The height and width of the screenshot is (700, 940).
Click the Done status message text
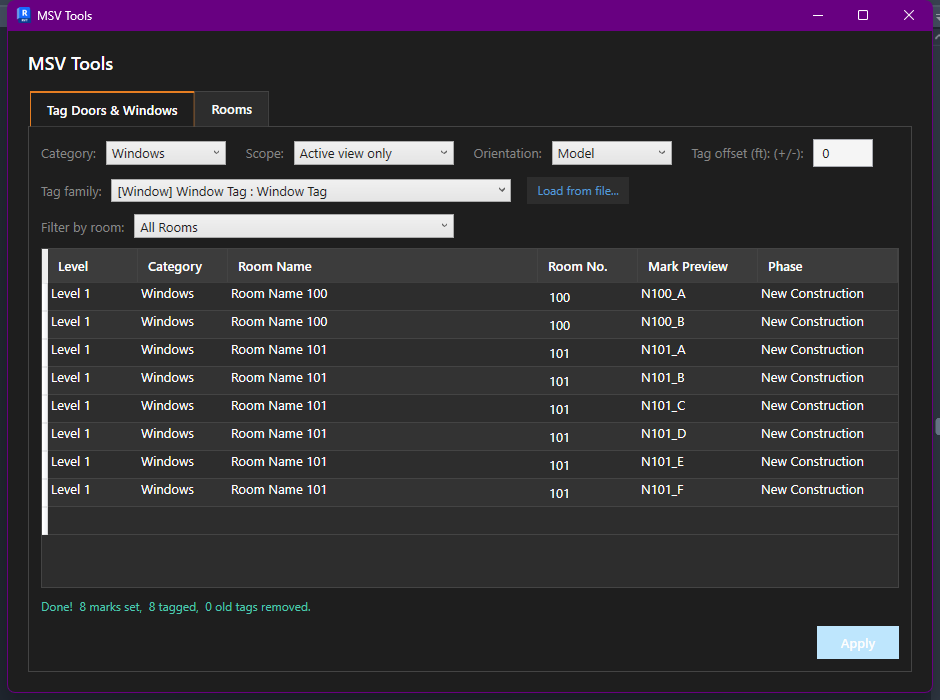176,607
